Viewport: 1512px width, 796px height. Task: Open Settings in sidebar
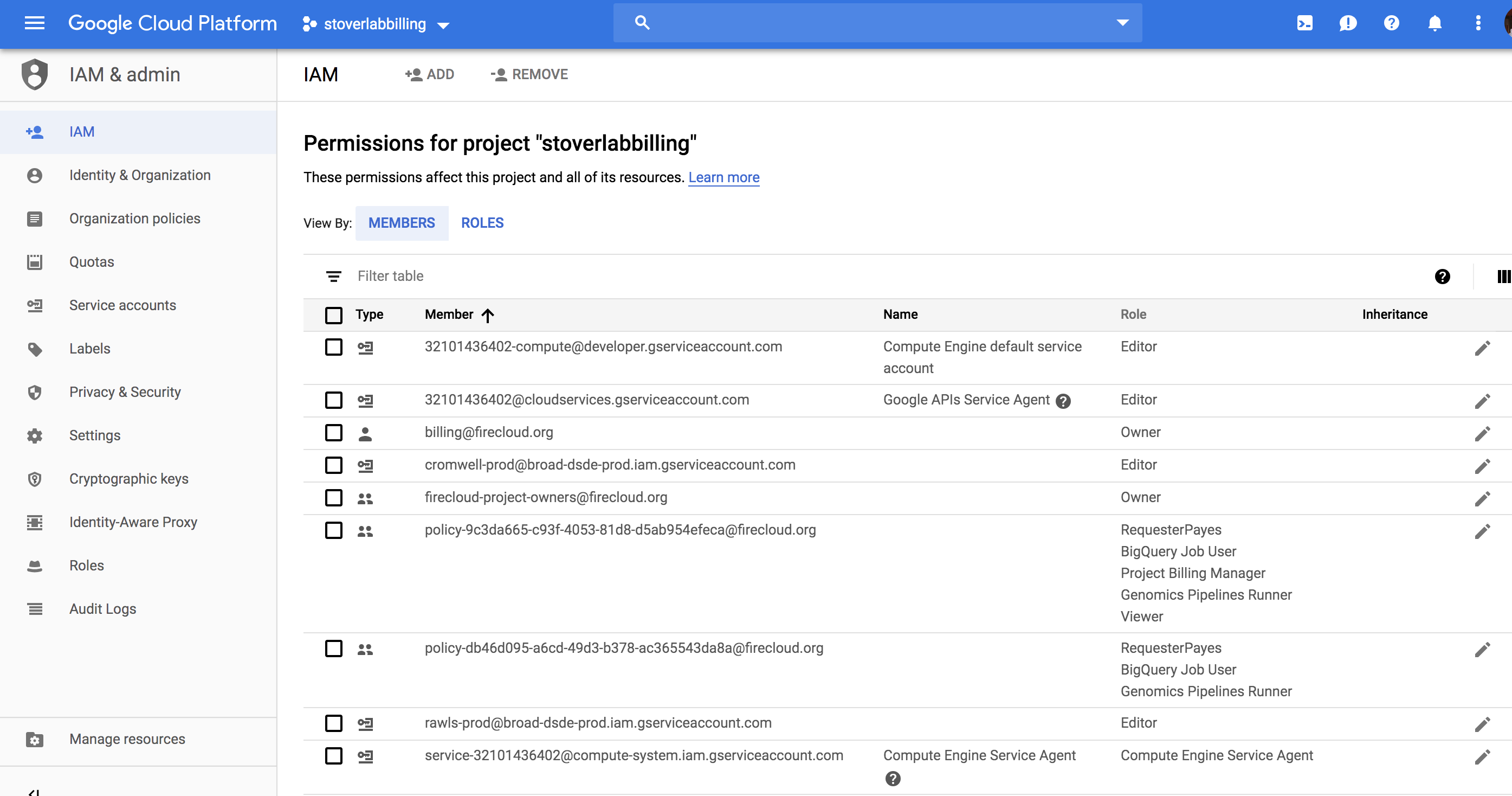tap(139, 435)
